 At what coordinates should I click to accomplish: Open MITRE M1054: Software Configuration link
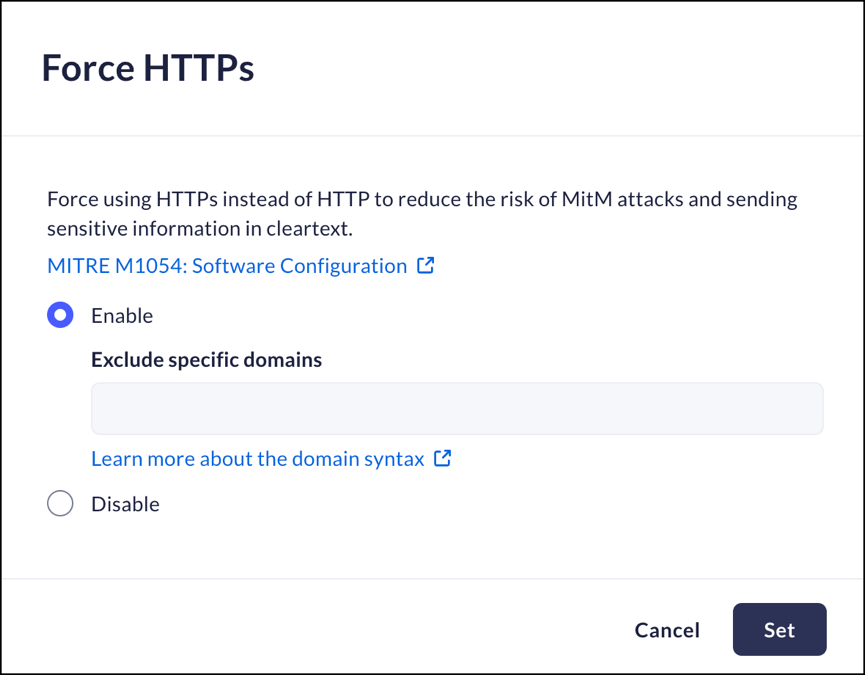pos(227,266)
